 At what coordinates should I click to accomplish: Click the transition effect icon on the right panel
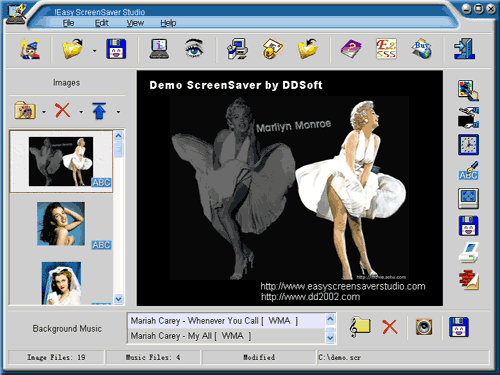[468, 117]
